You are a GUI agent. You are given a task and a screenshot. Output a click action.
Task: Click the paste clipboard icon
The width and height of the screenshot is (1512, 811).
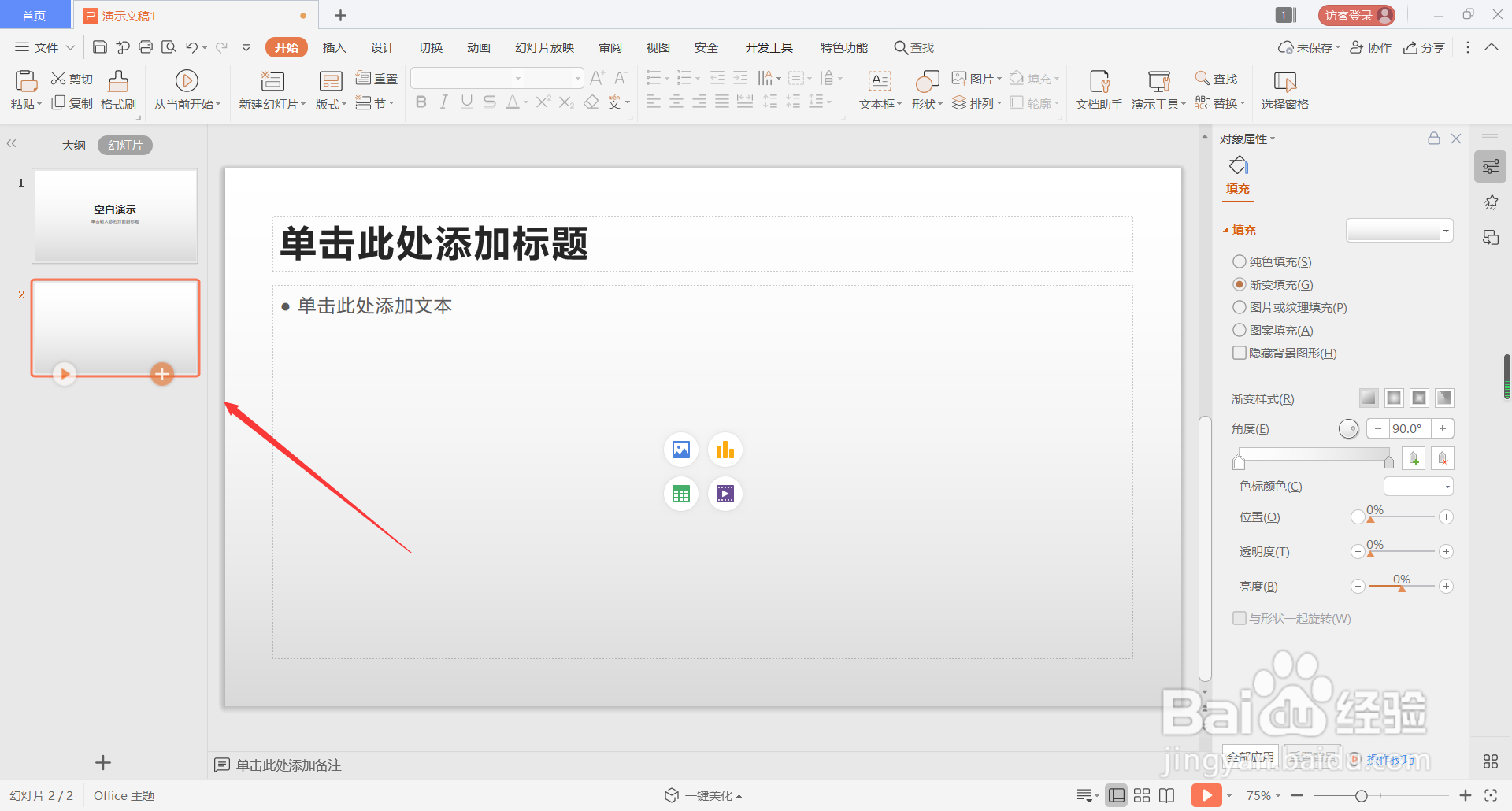click(26, 81)
